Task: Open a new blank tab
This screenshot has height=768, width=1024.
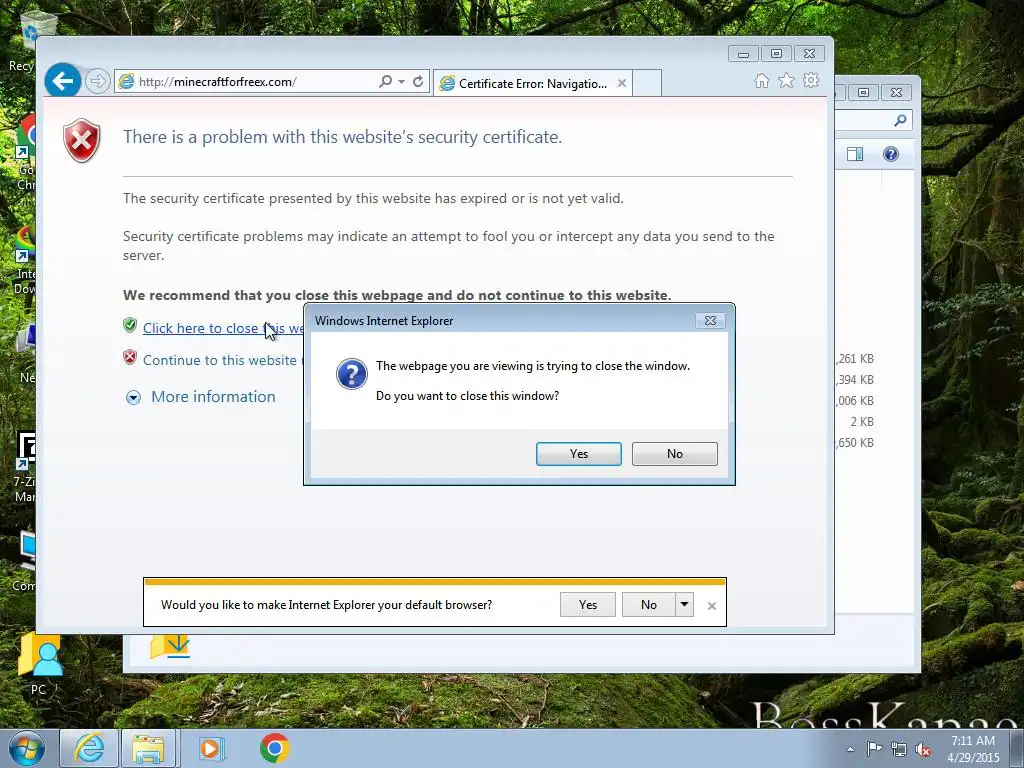Action: pos(647,83)
